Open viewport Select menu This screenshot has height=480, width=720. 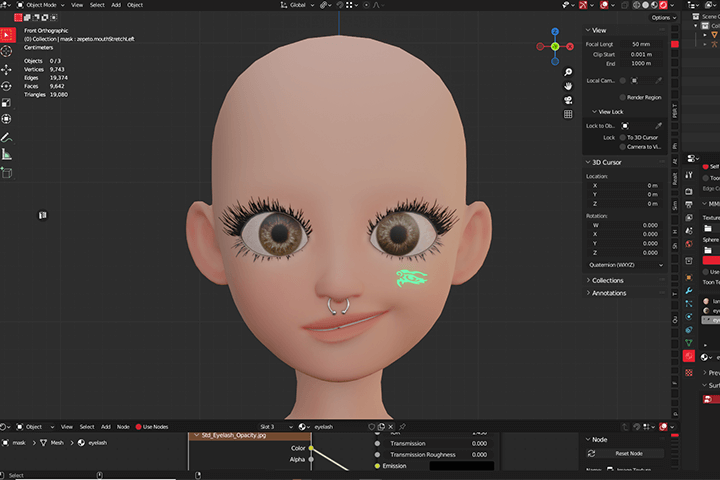pos(97,5)
